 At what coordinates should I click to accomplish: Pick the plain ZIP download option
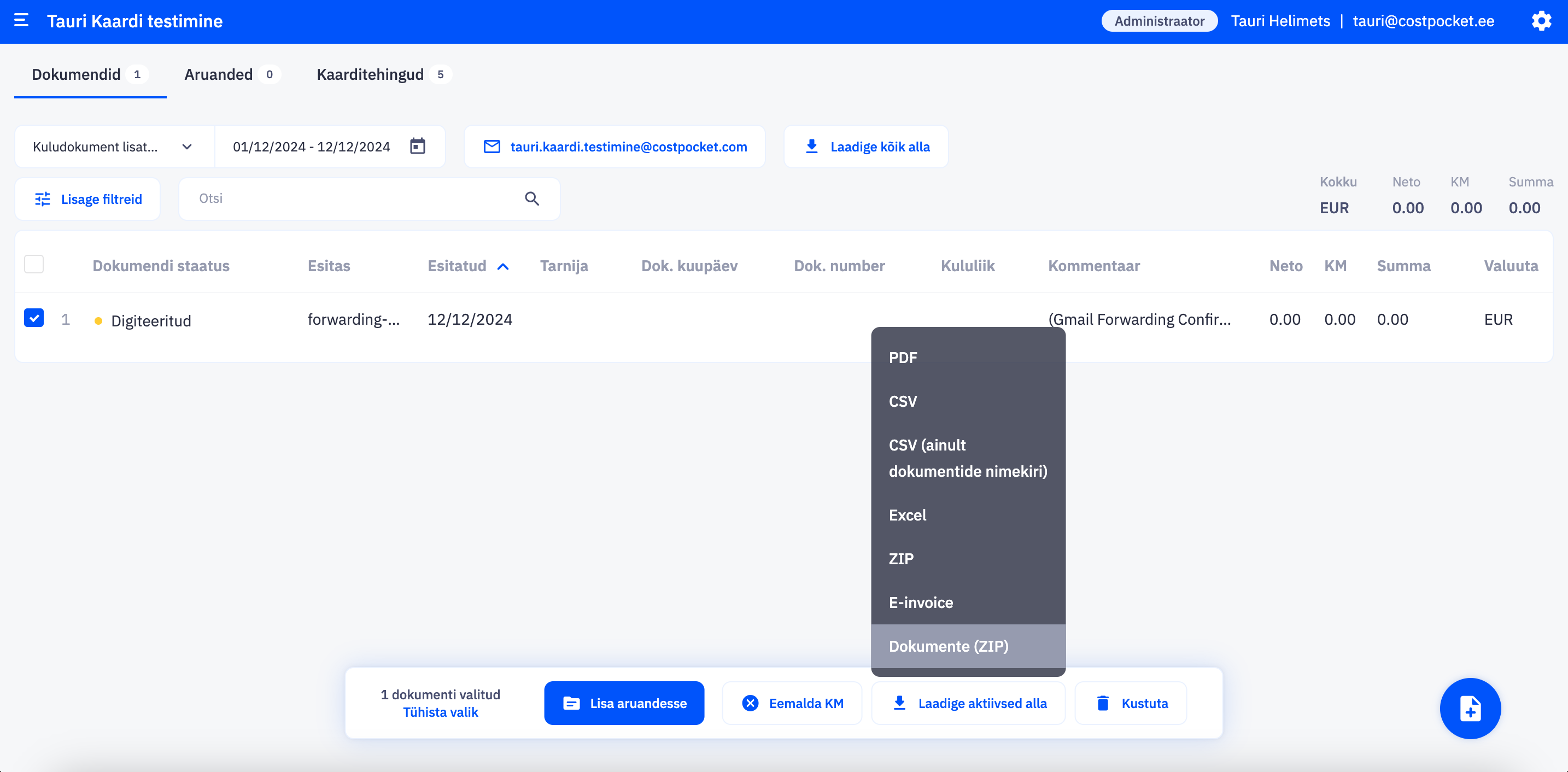tap(968, 559)
